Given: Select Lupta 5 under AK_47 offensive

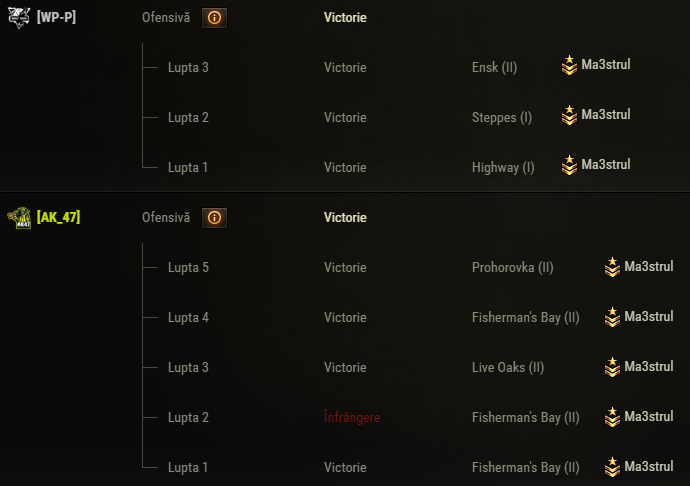Looking at the screenshot, I should point(188,267).
